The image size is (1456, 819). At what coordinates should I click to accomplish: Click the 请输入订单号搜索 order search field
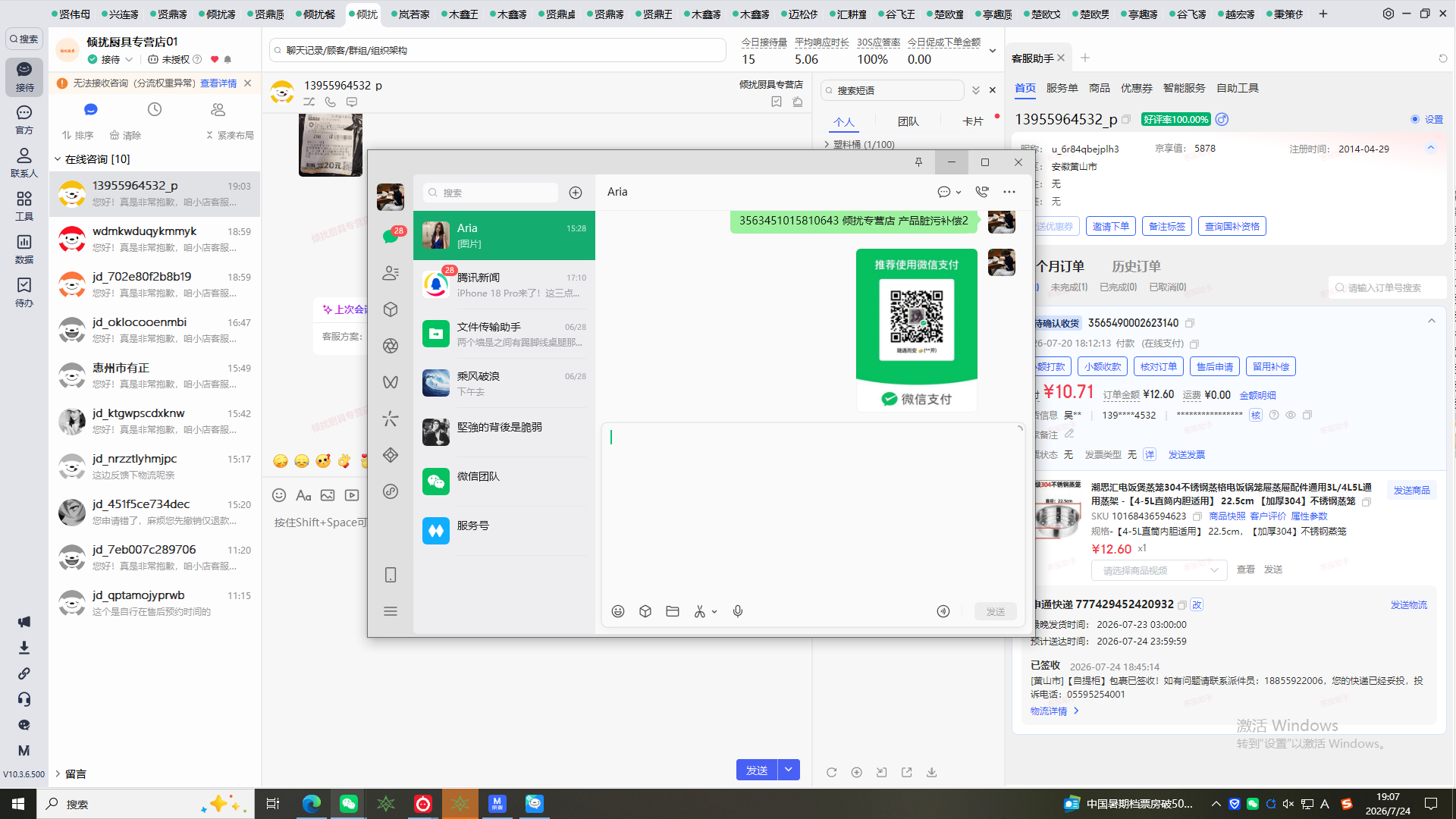[1388, 287]
